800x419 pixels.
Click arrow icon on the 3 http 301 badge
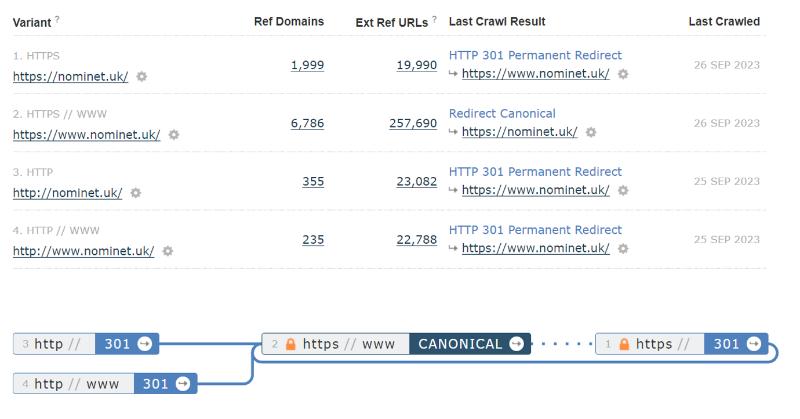click(145, 344)
